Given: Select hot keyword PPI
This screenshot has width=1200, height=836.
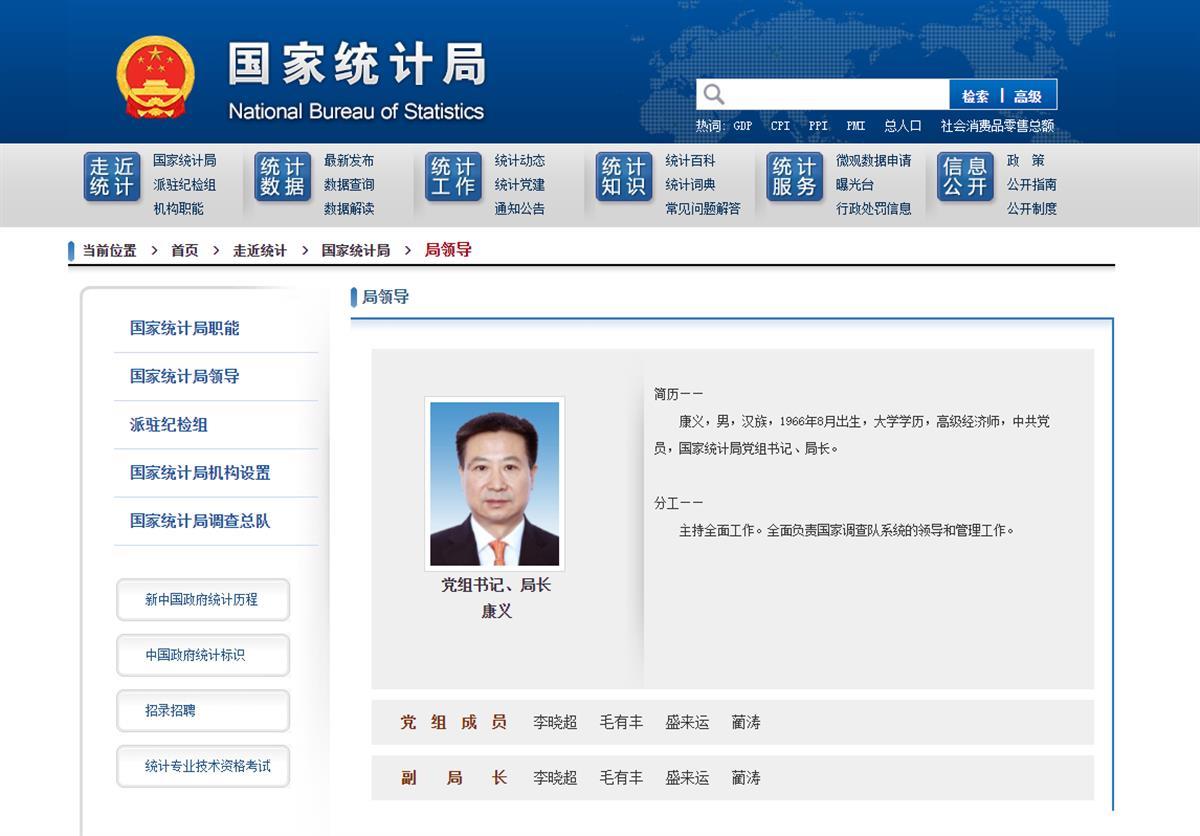Looking at the screenshot, I should pos(818,126).
